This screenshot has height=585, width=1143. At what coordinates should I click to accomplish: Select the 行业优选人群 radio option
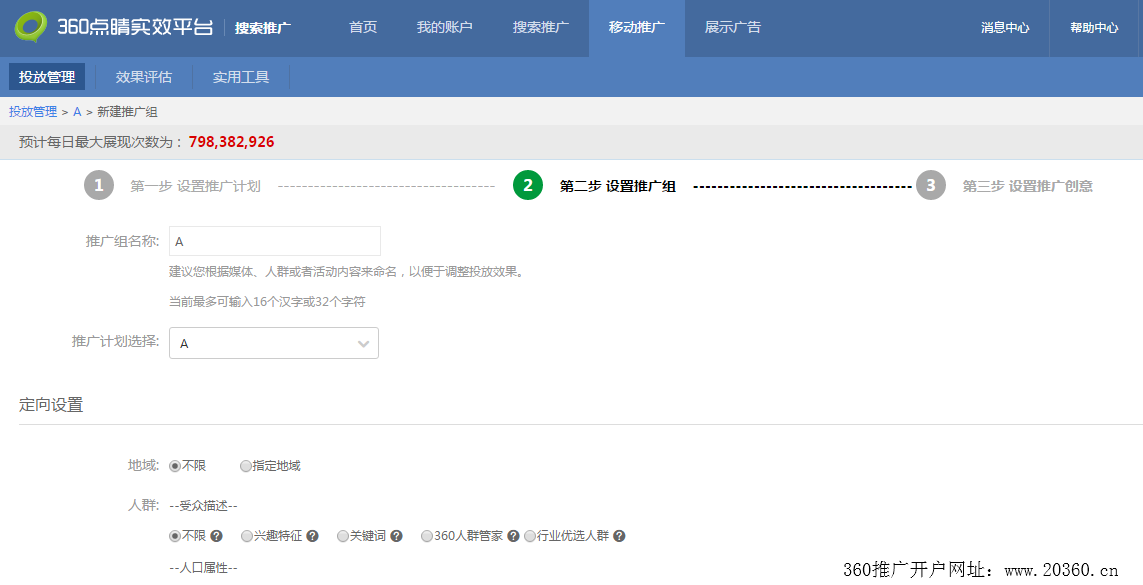530,536
